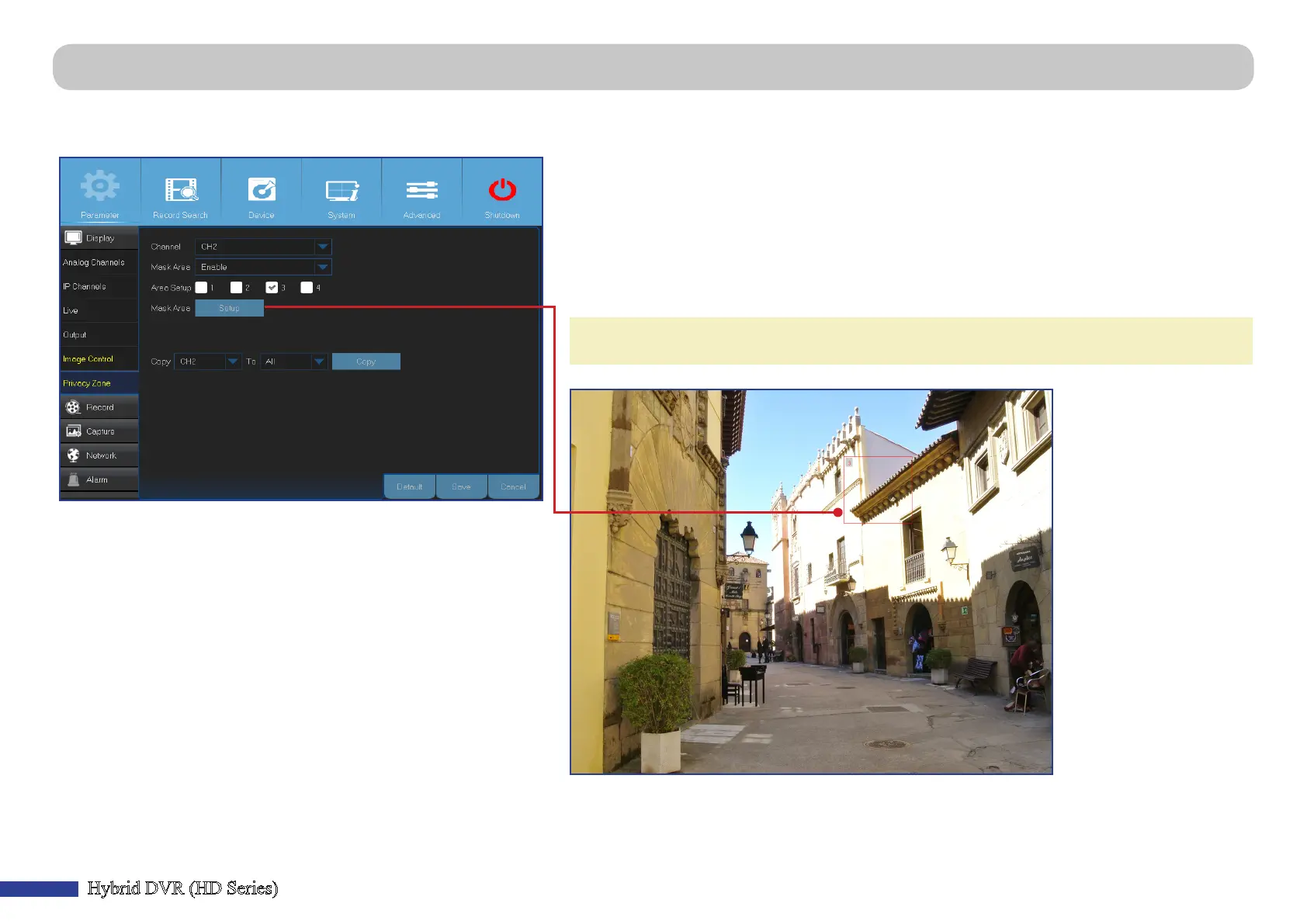Click the Channel field label

pyautogui.click(x=165, y=247)
